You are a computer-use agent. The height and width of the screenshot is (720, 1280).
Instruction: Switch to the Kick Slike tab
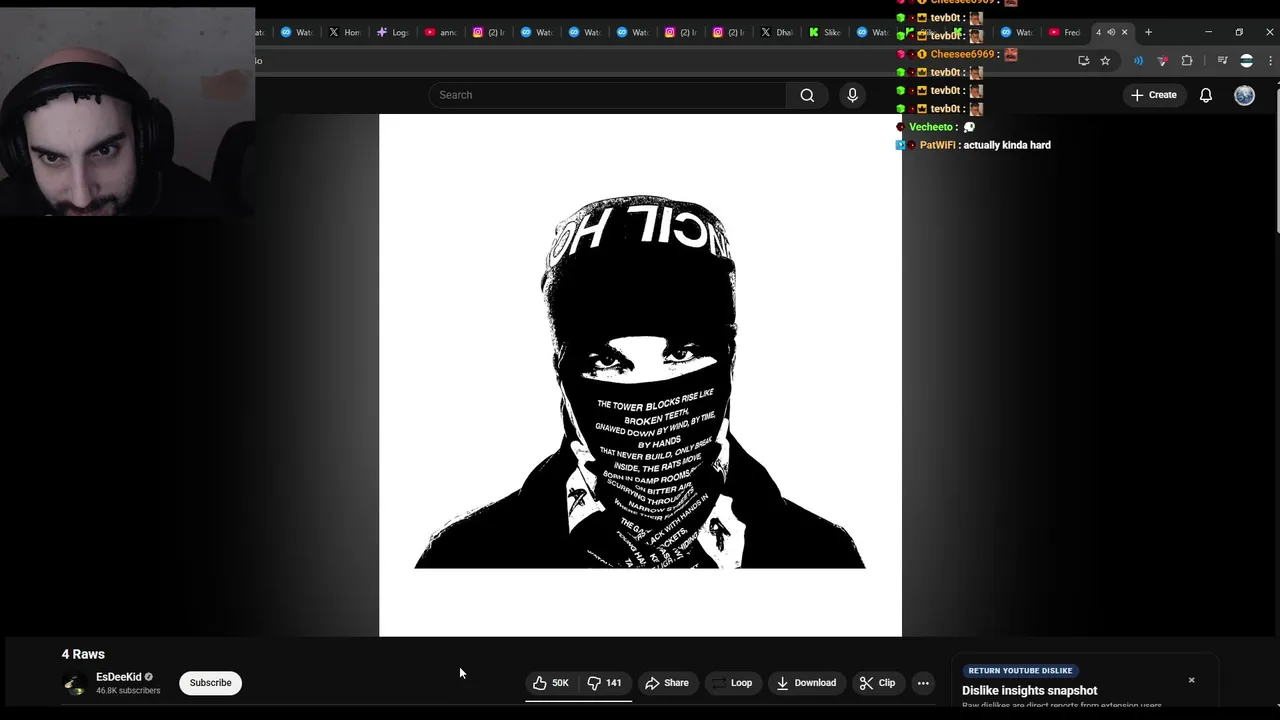coord(825,32)
